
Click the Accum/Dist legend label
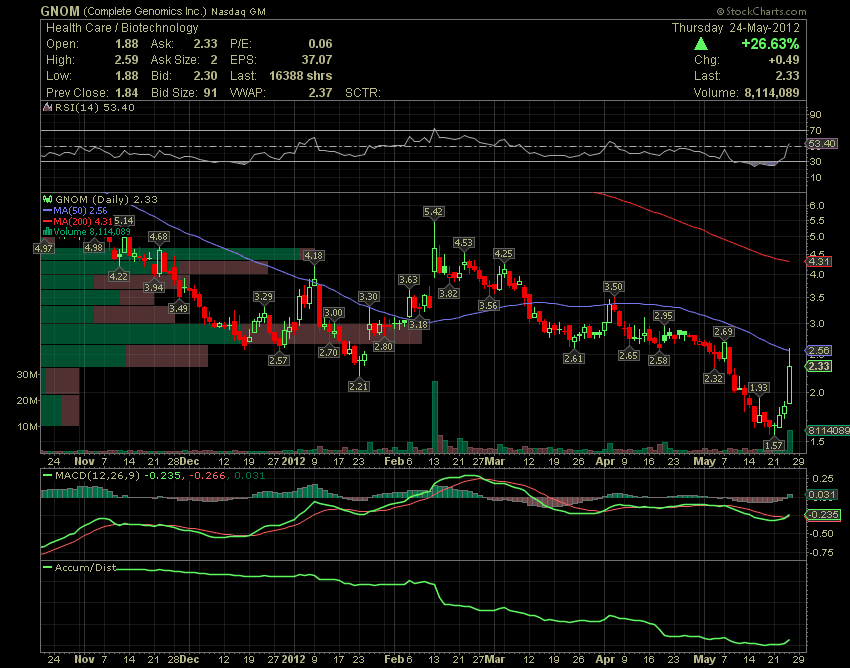pyautogui.click(x=85, y=568)
